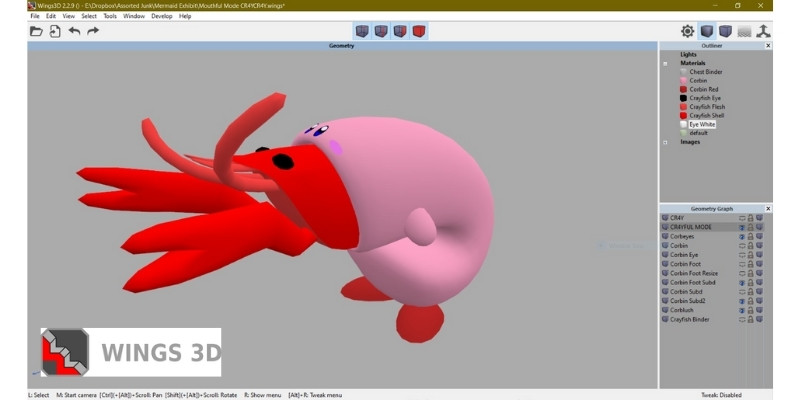Viewport: 800px width, 400px height.
Task: Switch to edge selection mode cube
Action: coord(381,32)
